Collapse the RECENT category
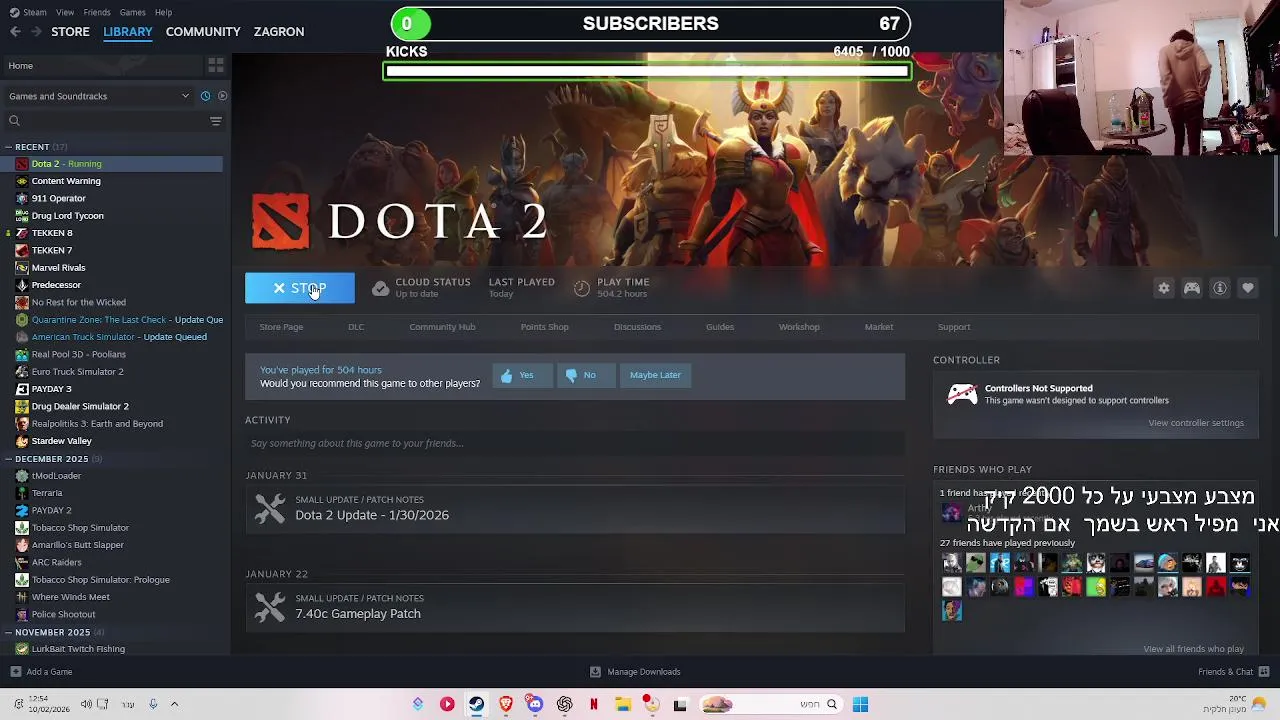The image size is (1280, 720). tap(8, 147)
